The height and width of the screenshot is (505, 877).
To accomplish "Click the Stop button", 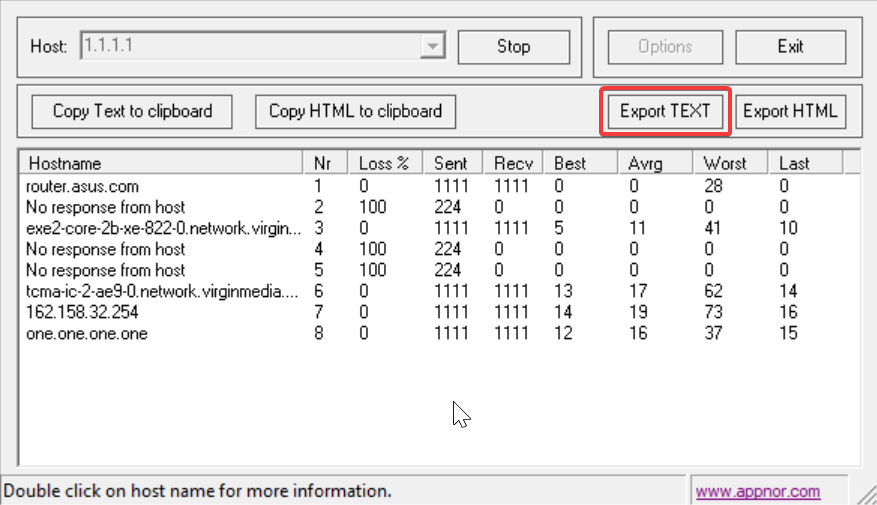I will tap(513, 47).
